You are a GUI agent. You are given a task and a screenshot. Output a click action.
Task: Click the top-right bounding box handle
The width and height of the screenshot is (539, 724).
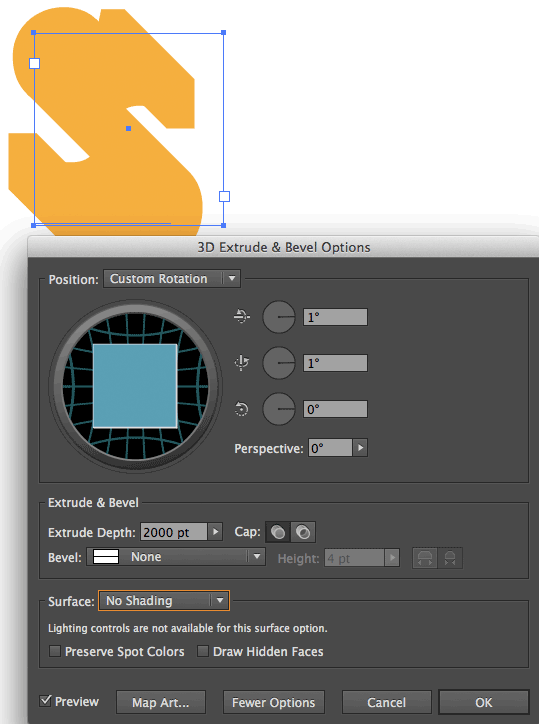(x=224, y=33)
